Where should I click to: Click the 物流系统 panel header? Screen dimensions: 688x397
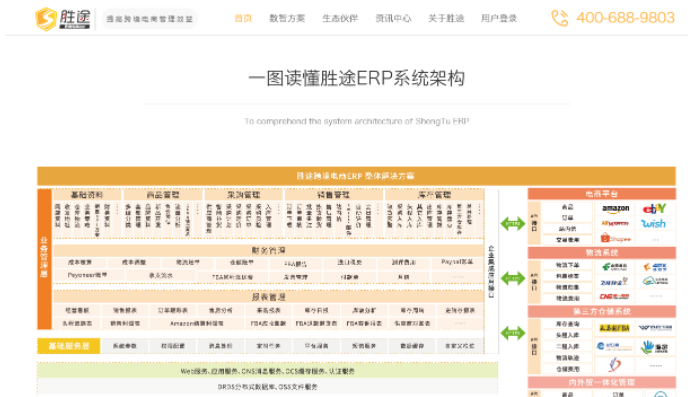(602, 253)
